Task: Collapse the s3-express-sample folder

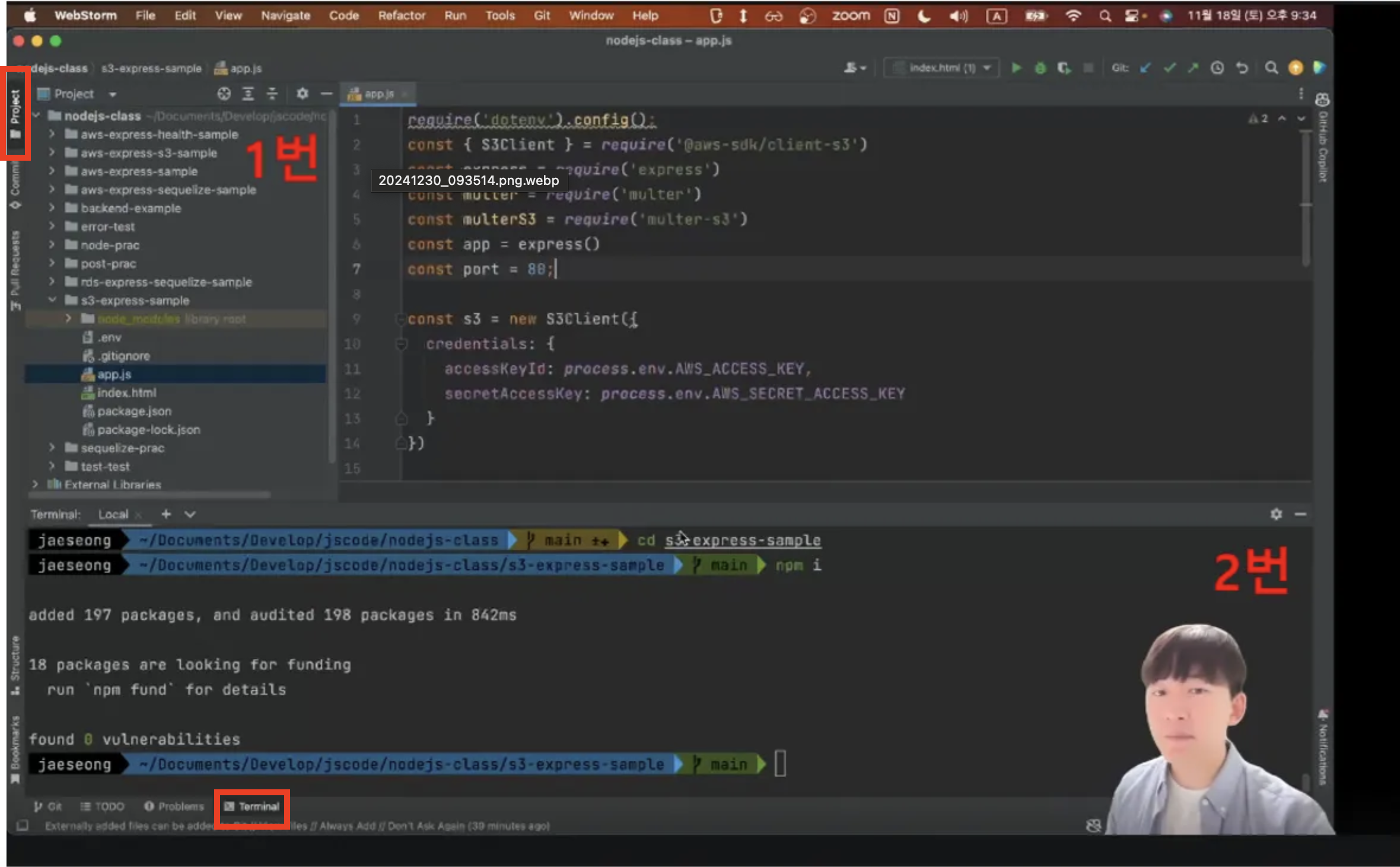Action: [52, 300]
